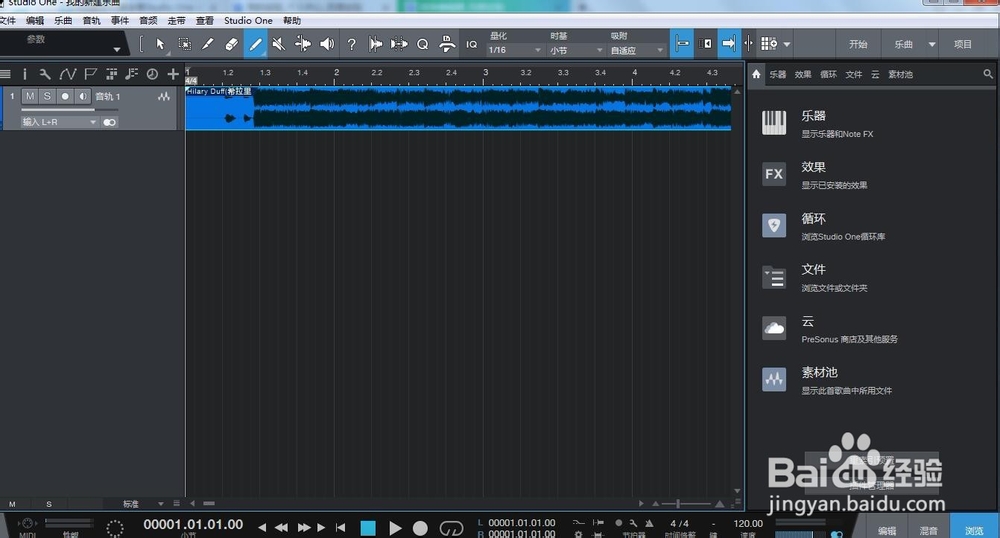1000x538 pixels.
Task: Mute track 1 with M button
Action: tap(29, 96)
